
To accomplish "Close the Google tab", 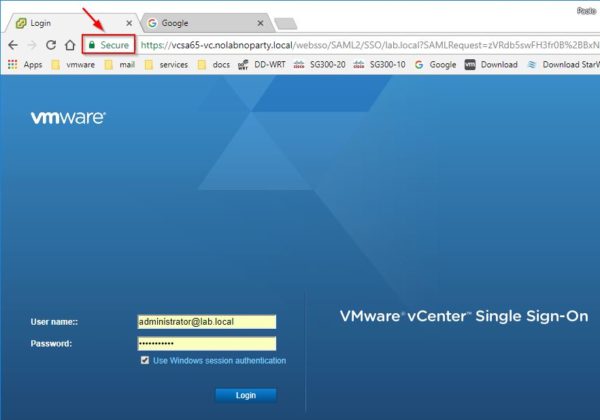I will tap(261, 23).
